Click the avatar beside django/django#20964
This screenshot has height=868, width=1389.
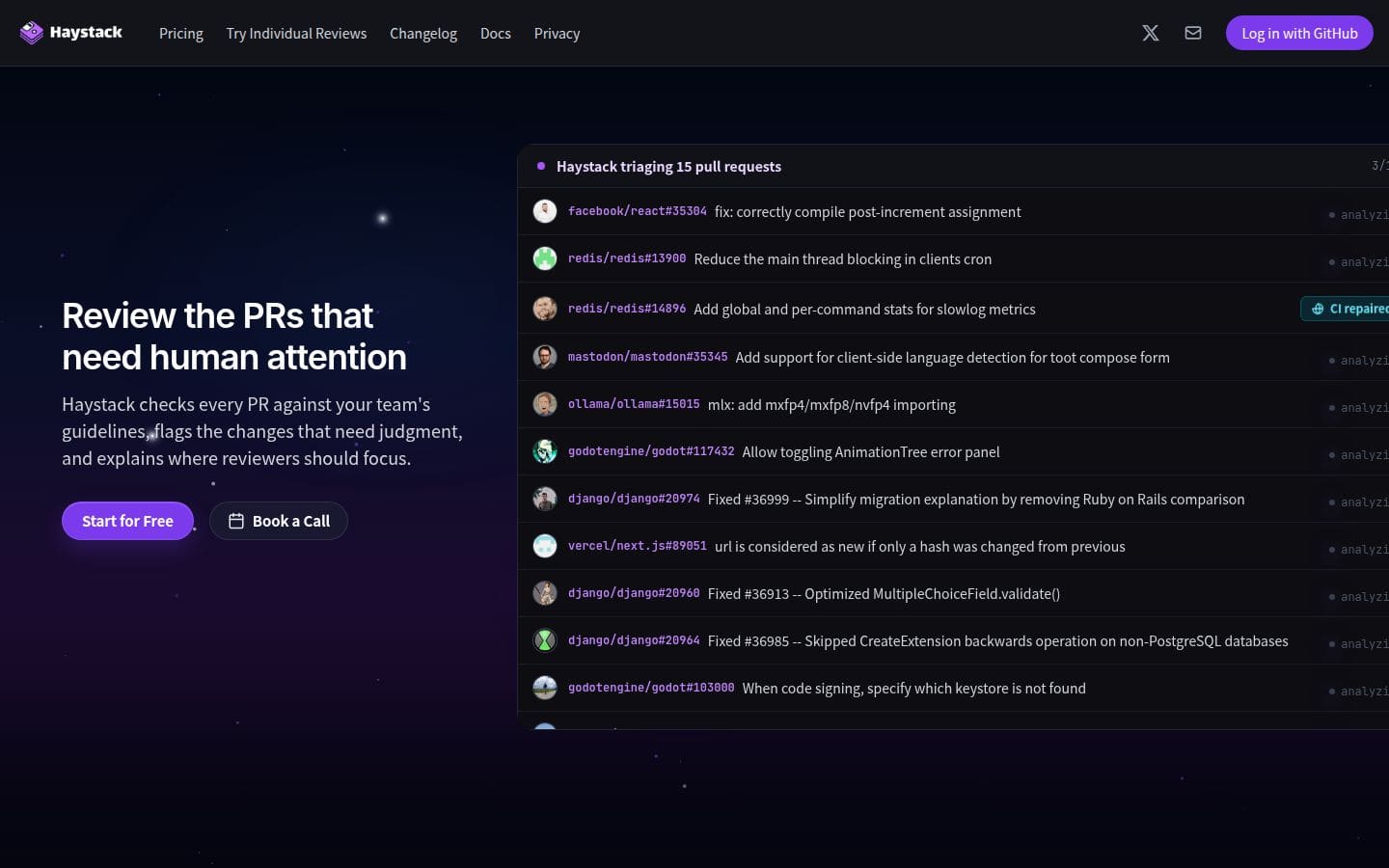point(545,640)
